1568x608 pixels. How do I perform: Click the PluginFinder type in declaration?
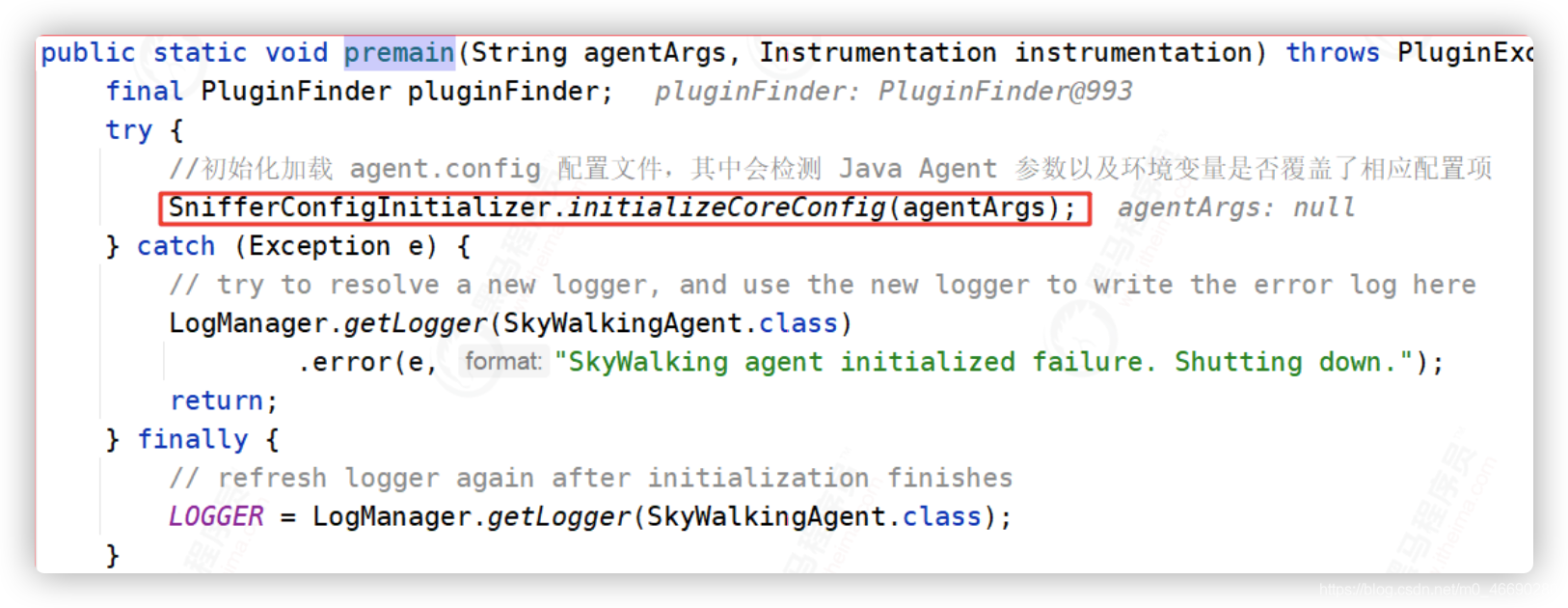(x=296, y=92)
